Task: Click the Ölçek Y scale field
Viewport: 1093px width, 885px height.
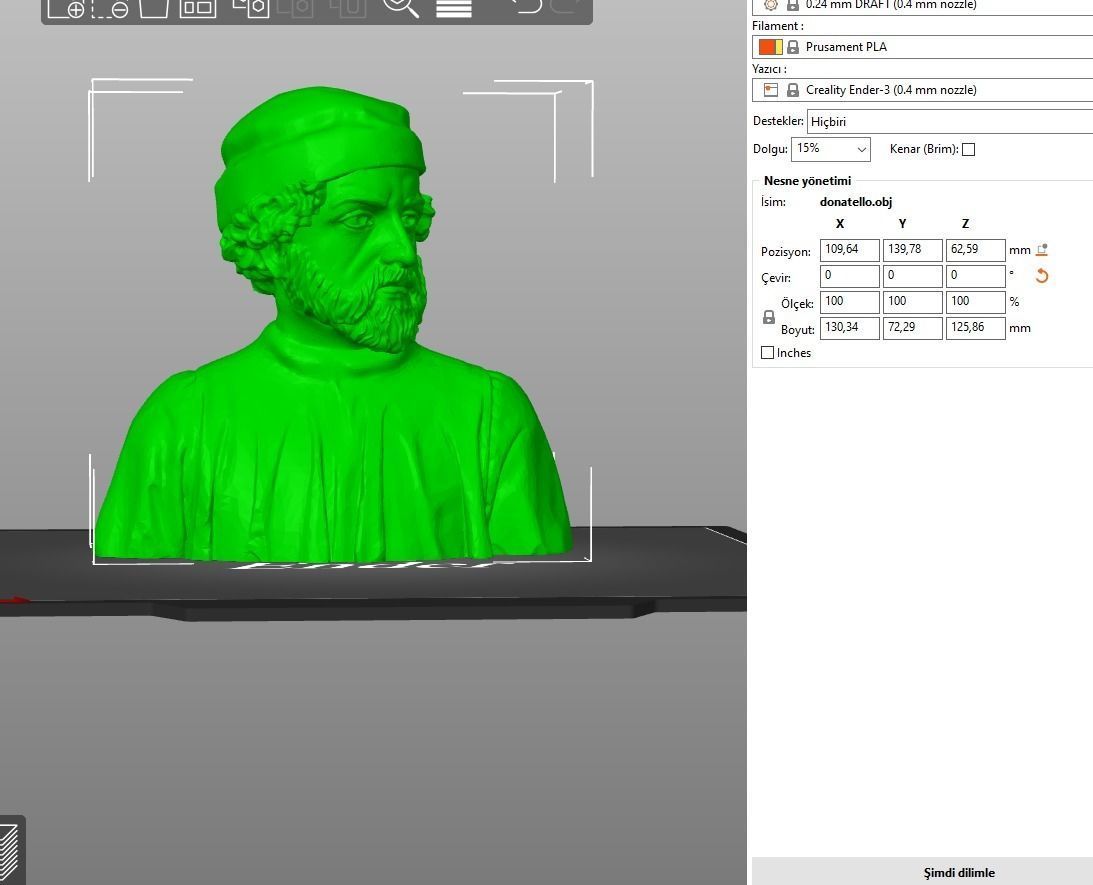Action: (912, 302)
